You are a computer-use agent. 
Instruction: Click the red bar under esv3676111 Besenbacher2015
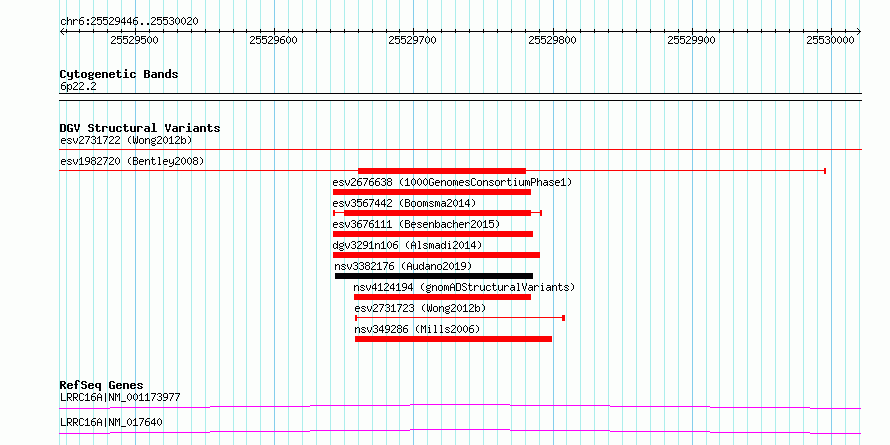pyautogui.click(x=433, y=234)
